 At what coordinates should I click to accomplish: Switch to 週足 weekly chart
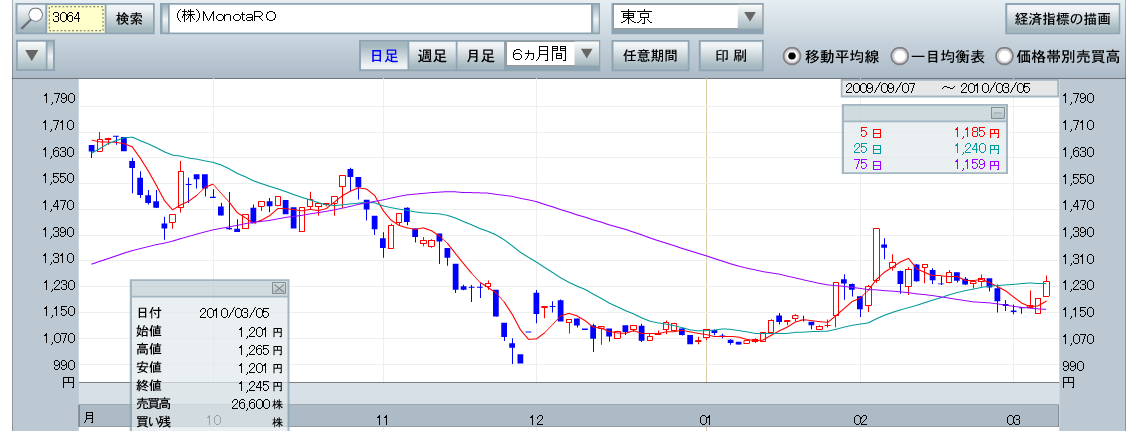[x=432, y=56]
